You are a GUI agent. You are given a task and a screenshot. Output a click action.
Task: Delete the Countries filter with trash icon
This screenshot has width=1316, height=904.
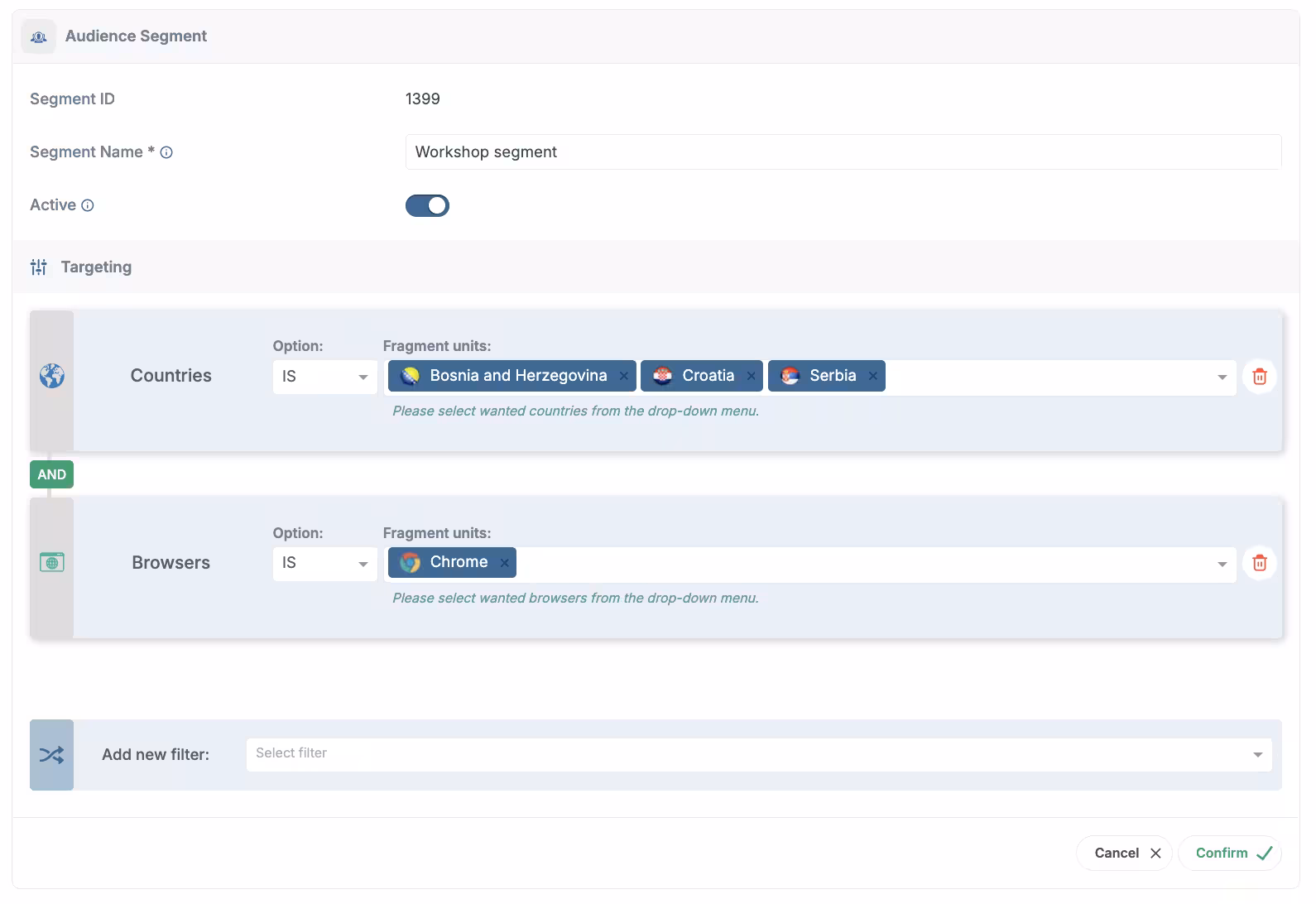pyautogui.click(x=1259, y=377)
